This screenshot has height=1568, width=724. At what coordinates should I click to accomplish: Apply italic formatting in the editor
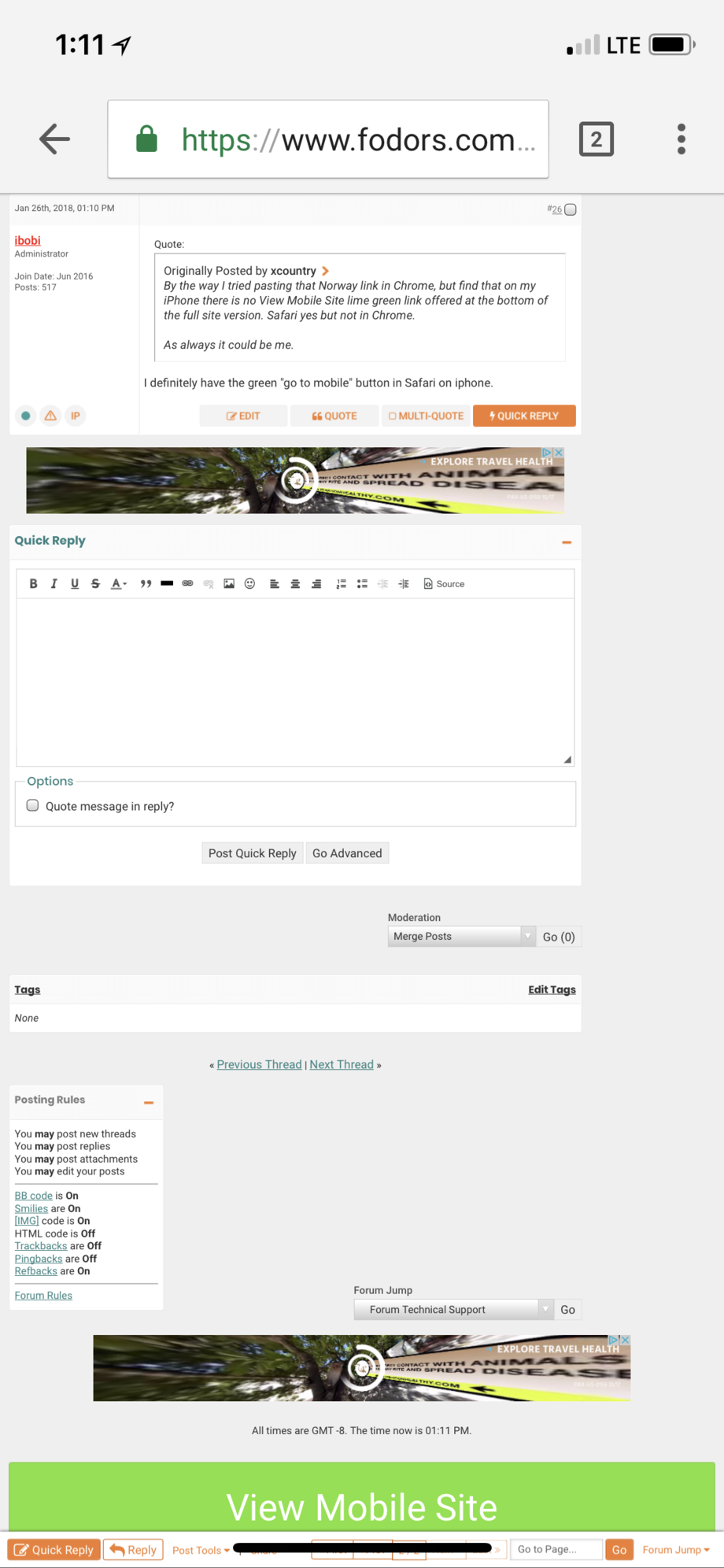click(x=54, y=583)
